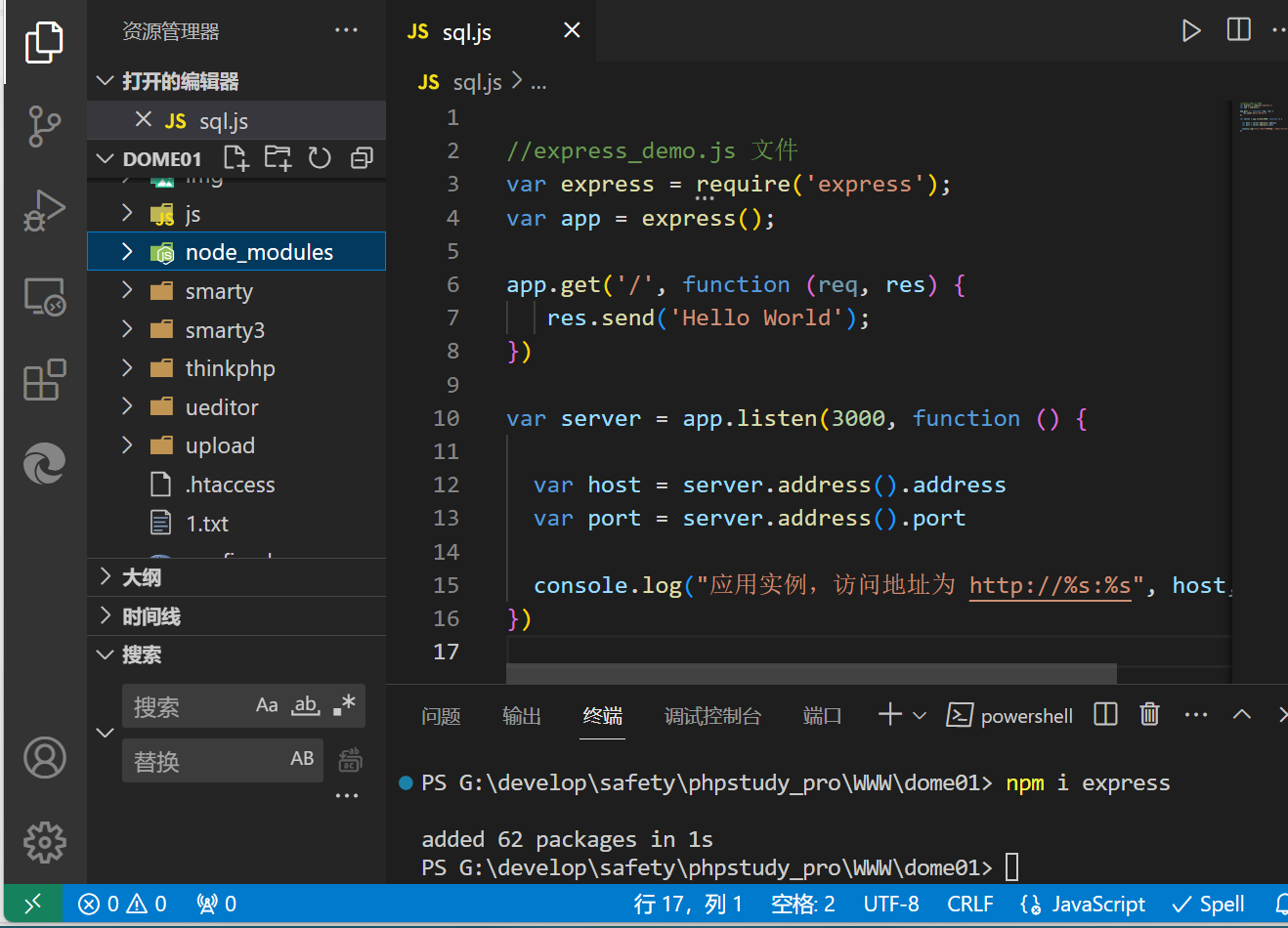Split the terminal panel
The width and height of the screenshot is (1288, 928).
click(x=1105, y=714)
